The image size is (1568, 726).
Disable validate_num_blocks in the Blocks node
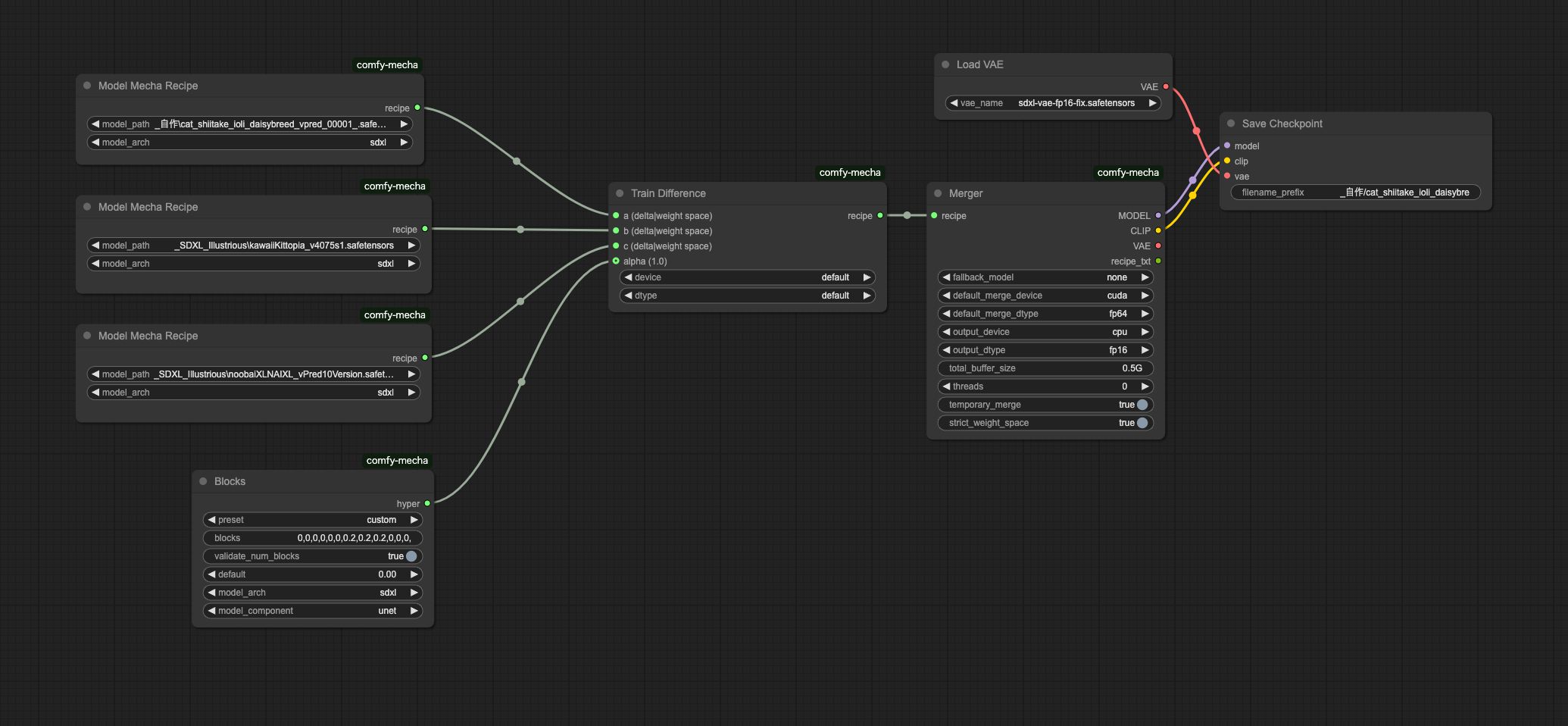pyautogui.click(x=411, y=555)
